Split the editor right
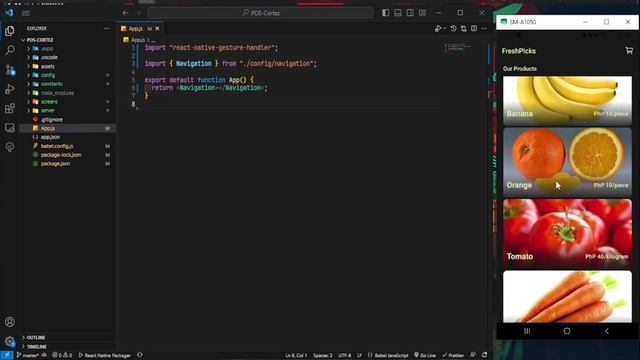The height and width of the screenshot is (360, 640). tap(474, 29)
